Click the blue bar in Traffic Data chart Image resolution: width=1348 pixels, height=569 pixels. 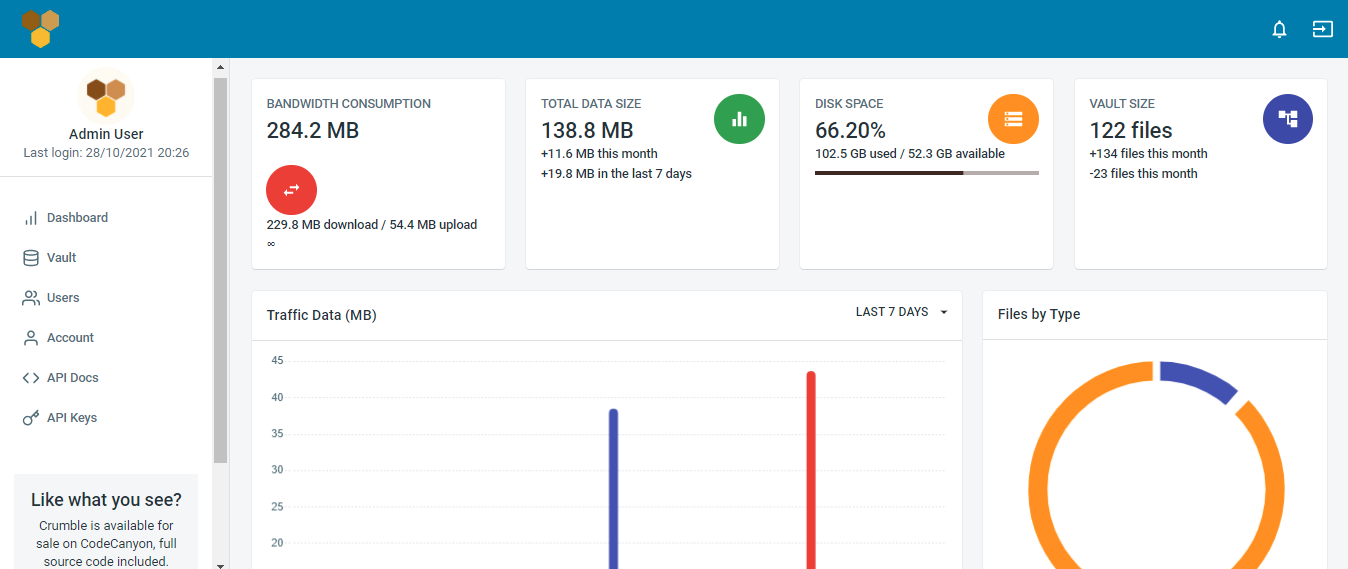[613, 489]
